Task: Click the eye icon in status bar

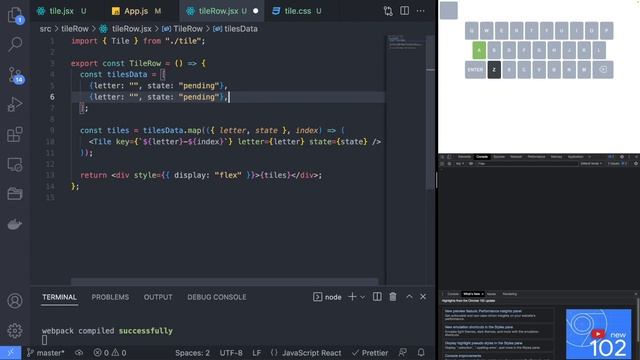Action: click(79, 353)
